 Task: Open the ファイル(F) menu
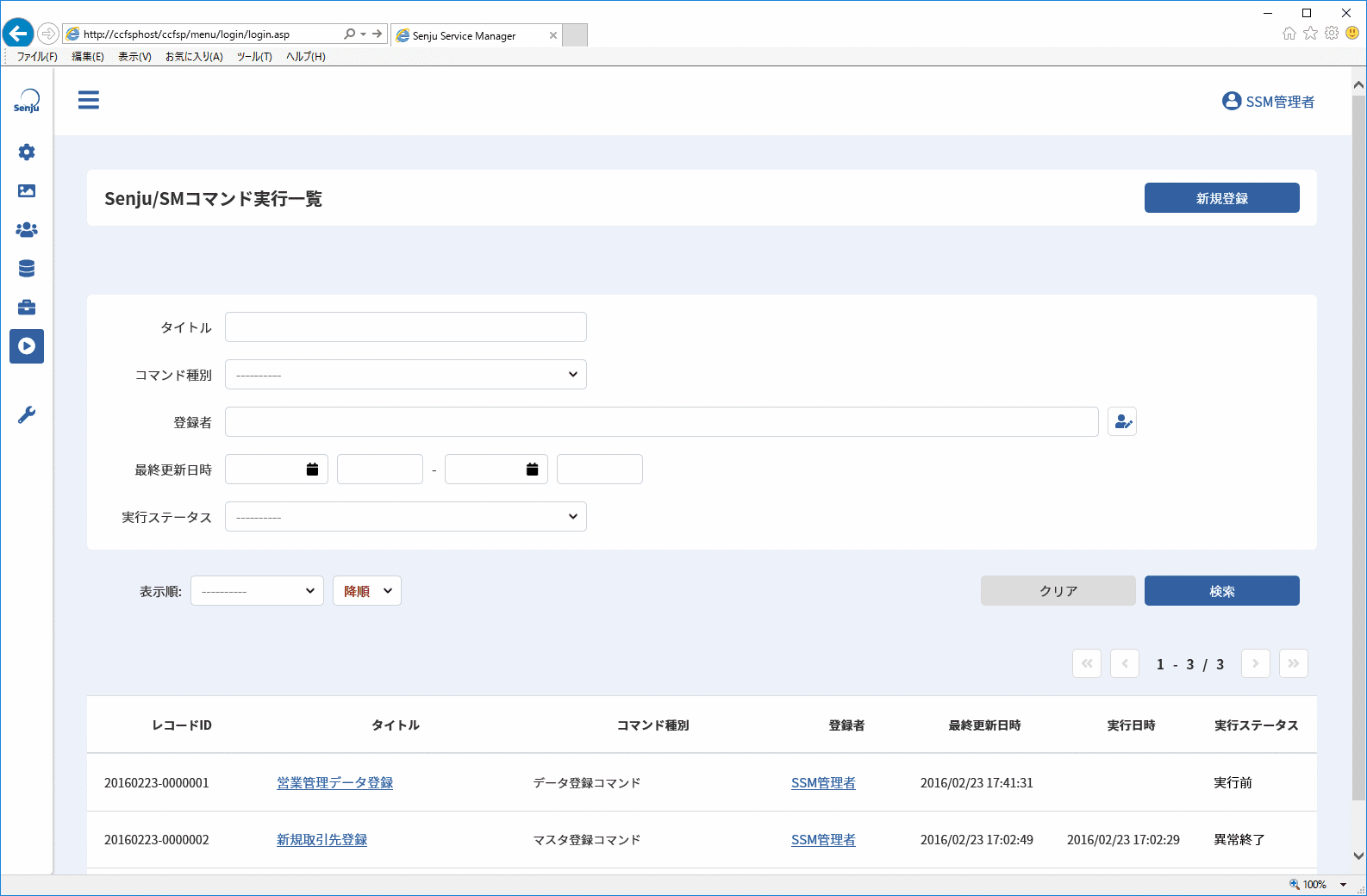pyautogui.click(x=37, y=57)
